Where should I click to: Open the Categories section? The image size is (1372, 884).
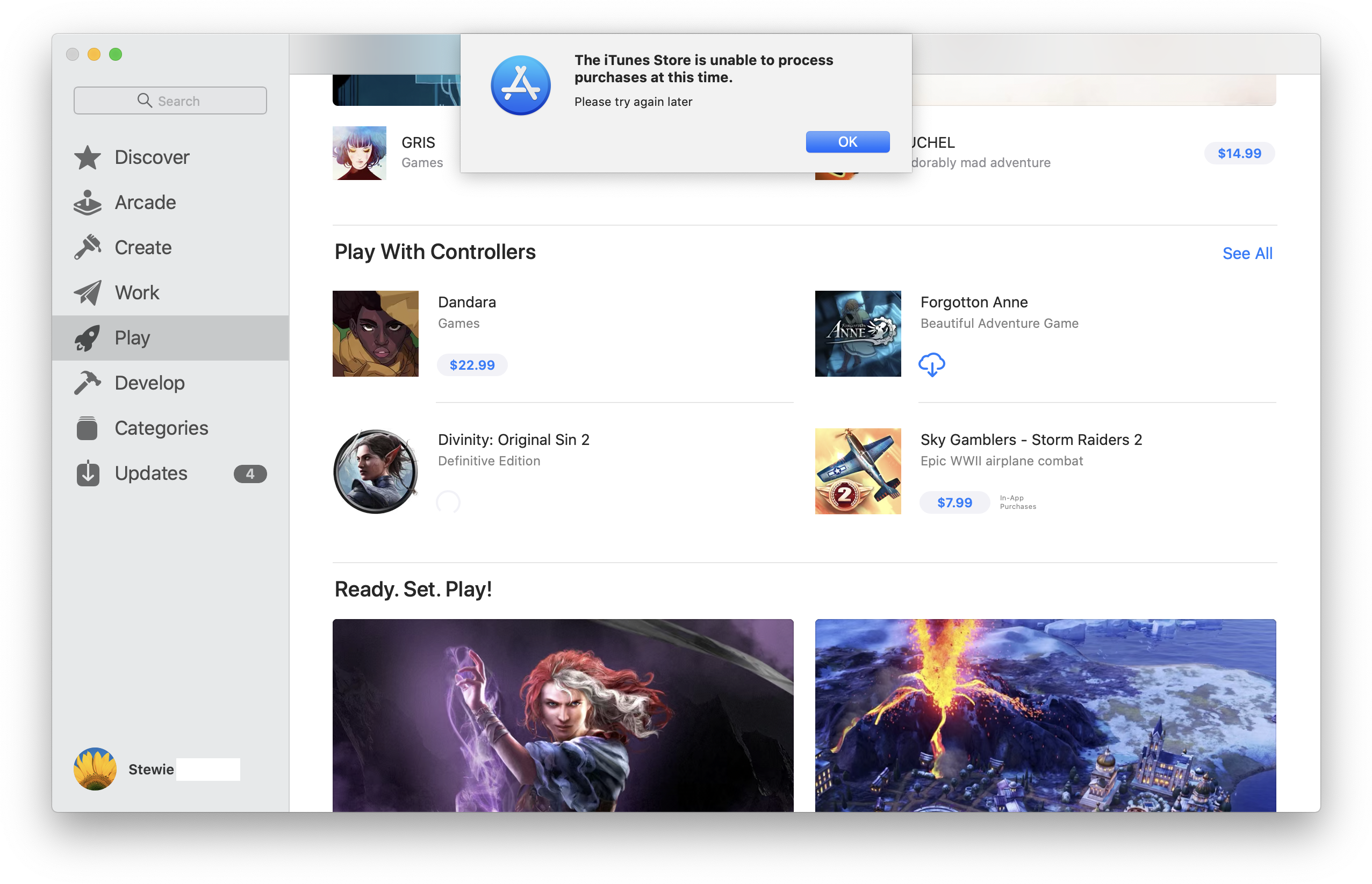(170, 428)
